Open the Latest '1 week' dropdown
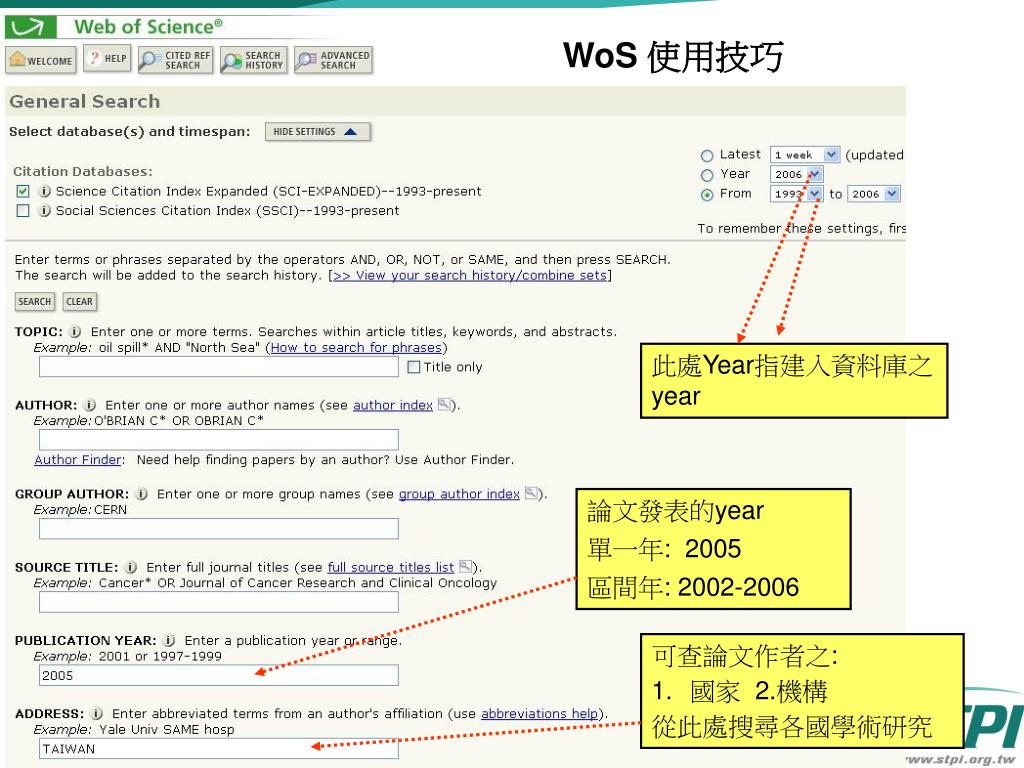The height and width of the screenshot is (768, 1024). click(x=805, y=155)
